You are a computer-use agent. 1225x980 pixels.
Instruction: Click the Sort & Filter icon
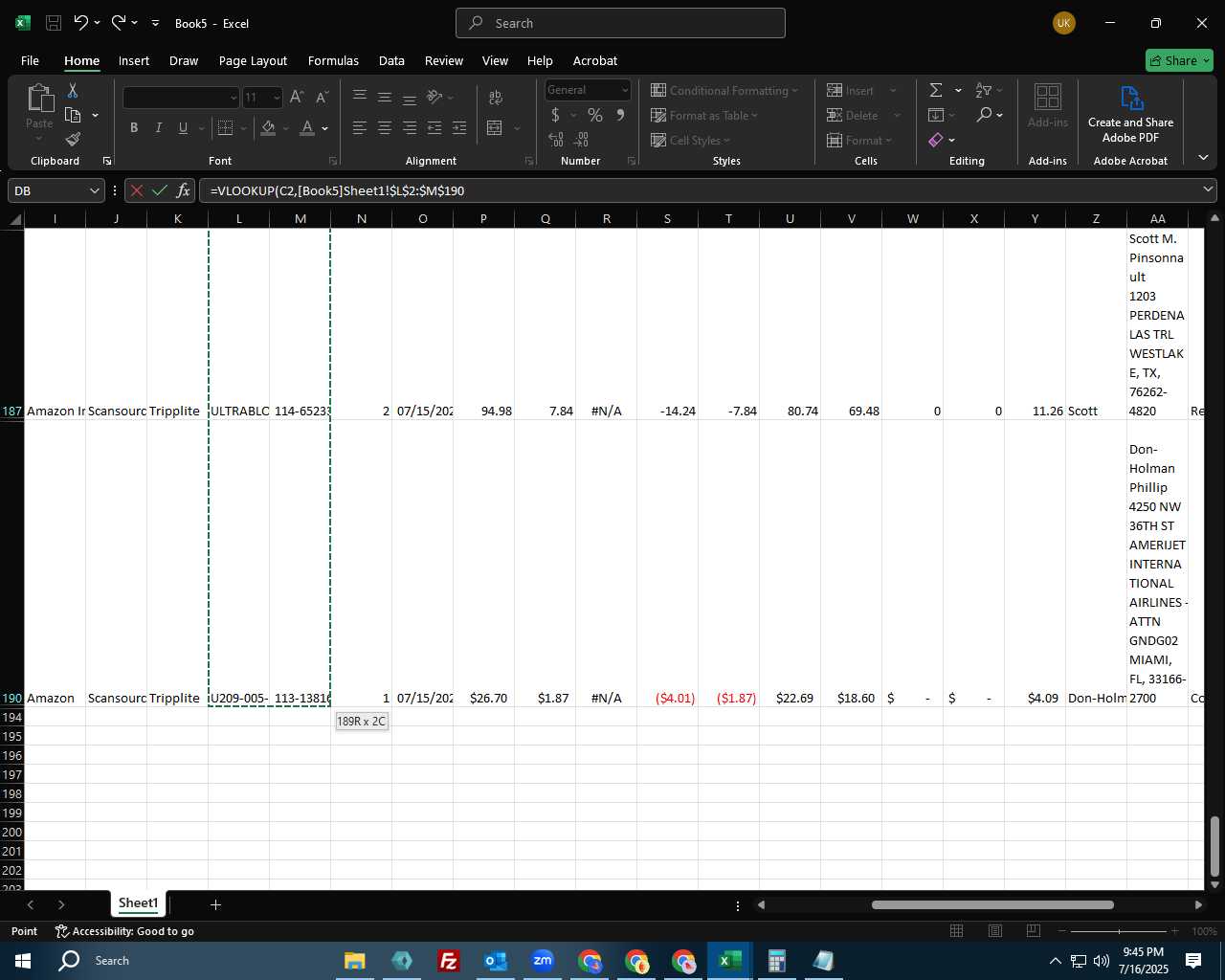pyautogui.click(x=983, y=90)
